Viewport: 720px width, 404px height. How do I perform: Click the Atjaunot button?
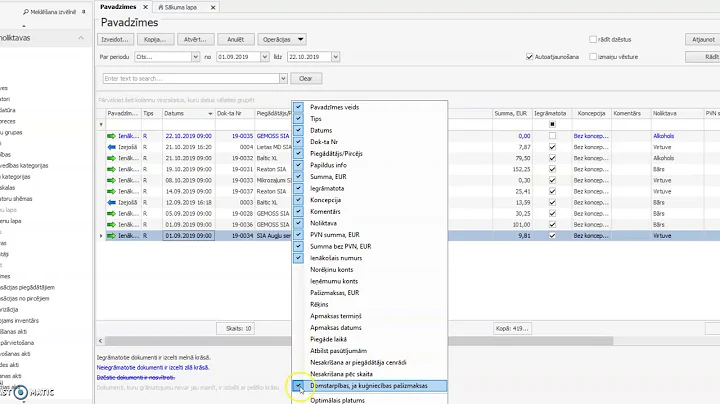tap(703, 39)
